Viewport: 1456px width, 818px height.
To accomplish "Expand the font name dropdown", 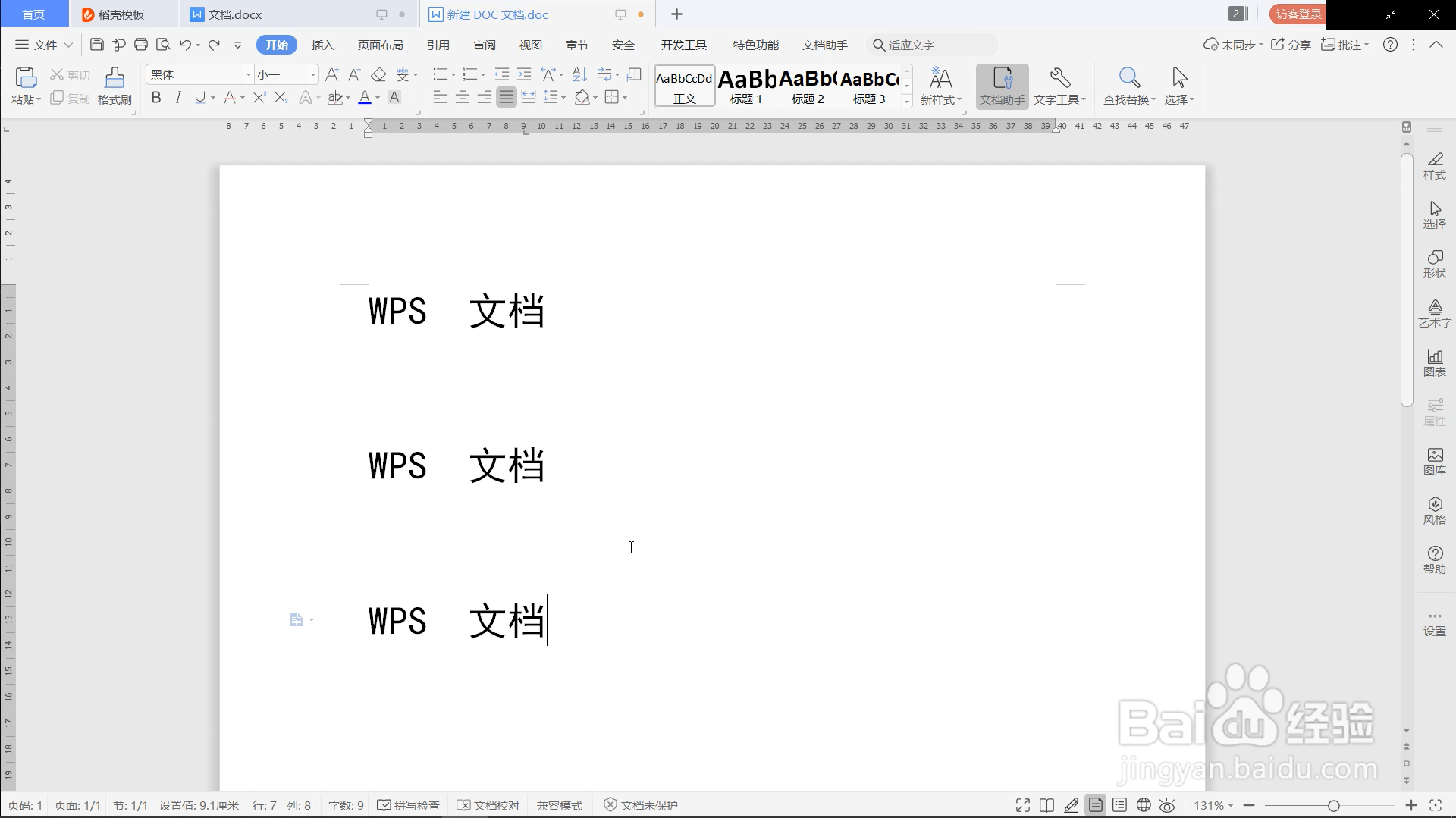I will (247, 74).
